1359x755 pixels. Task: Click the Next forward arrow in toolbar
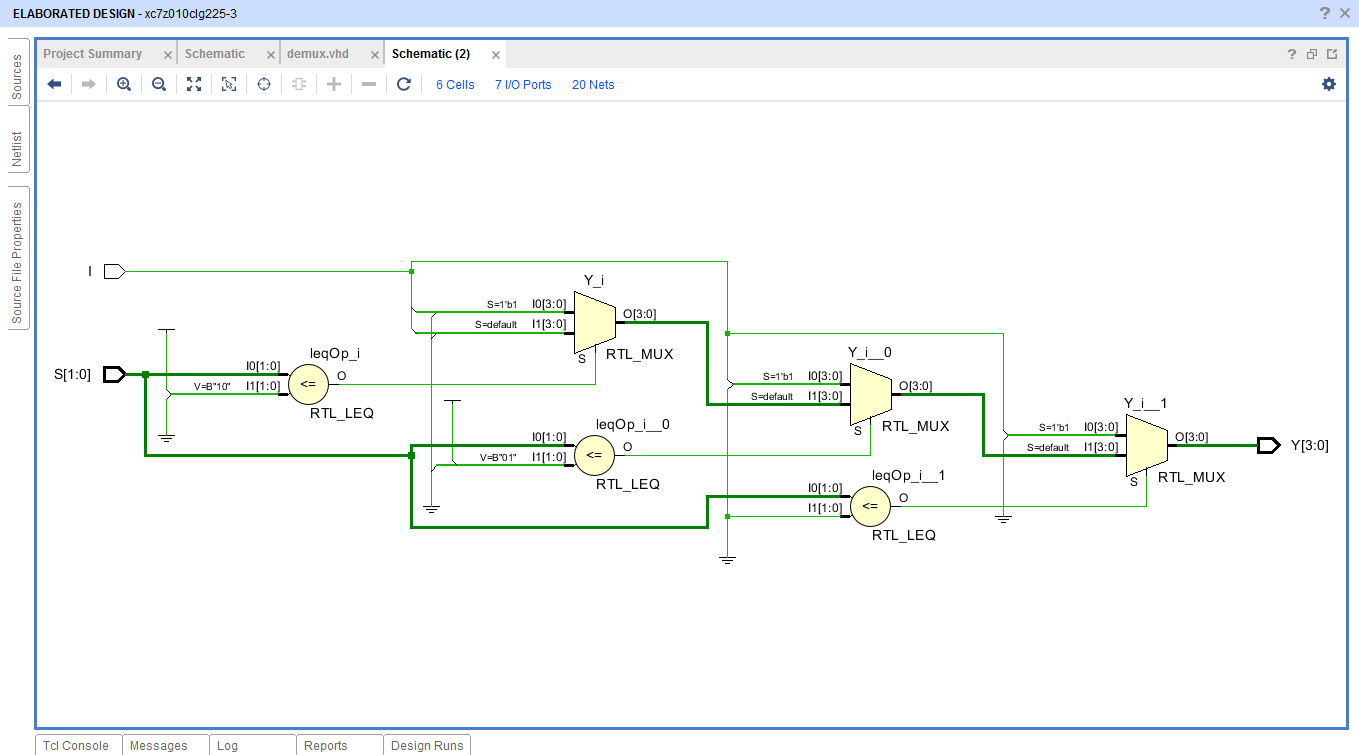(x=89, y=85)
